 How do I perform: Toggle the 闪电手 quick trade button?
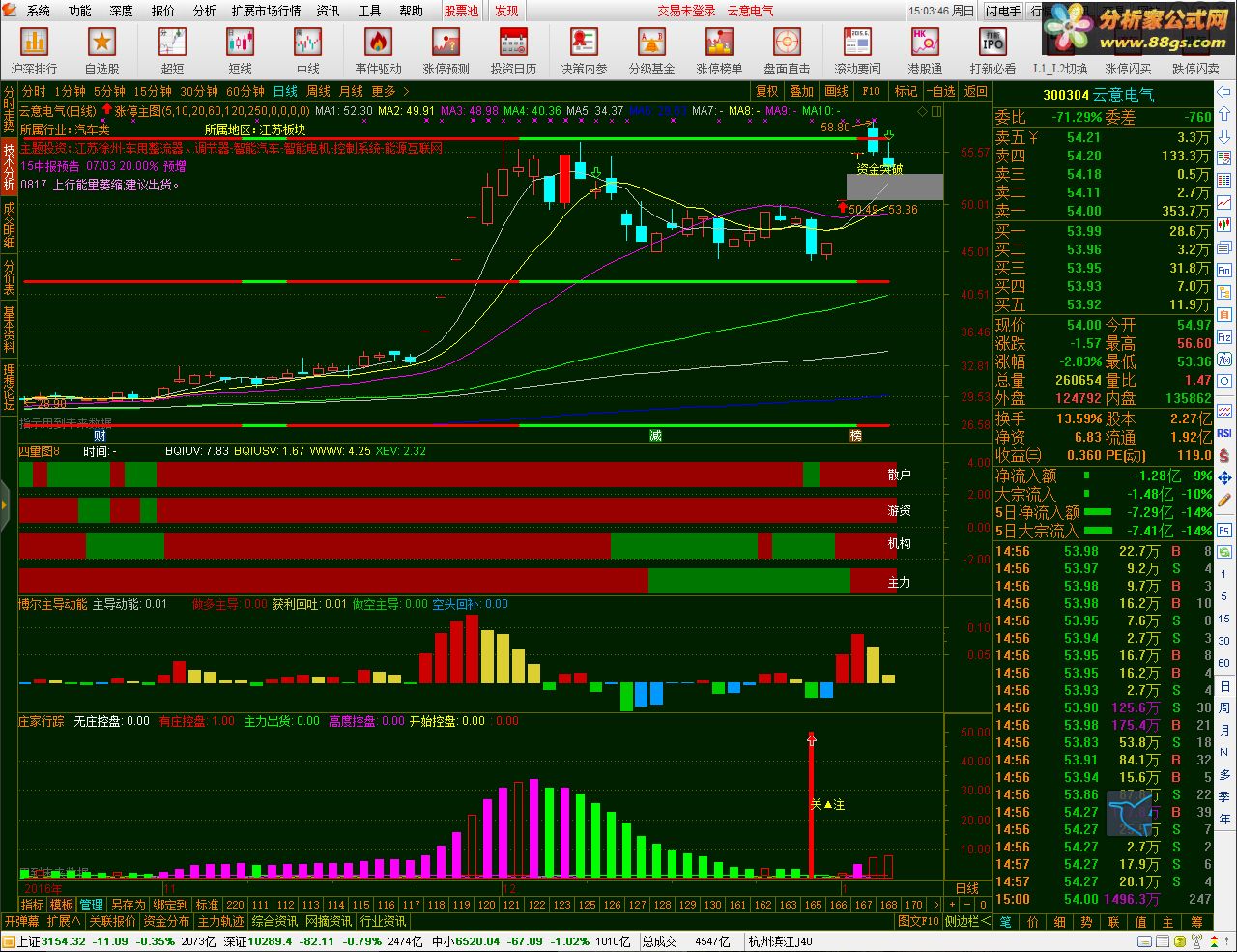(x=1003, y=11)
